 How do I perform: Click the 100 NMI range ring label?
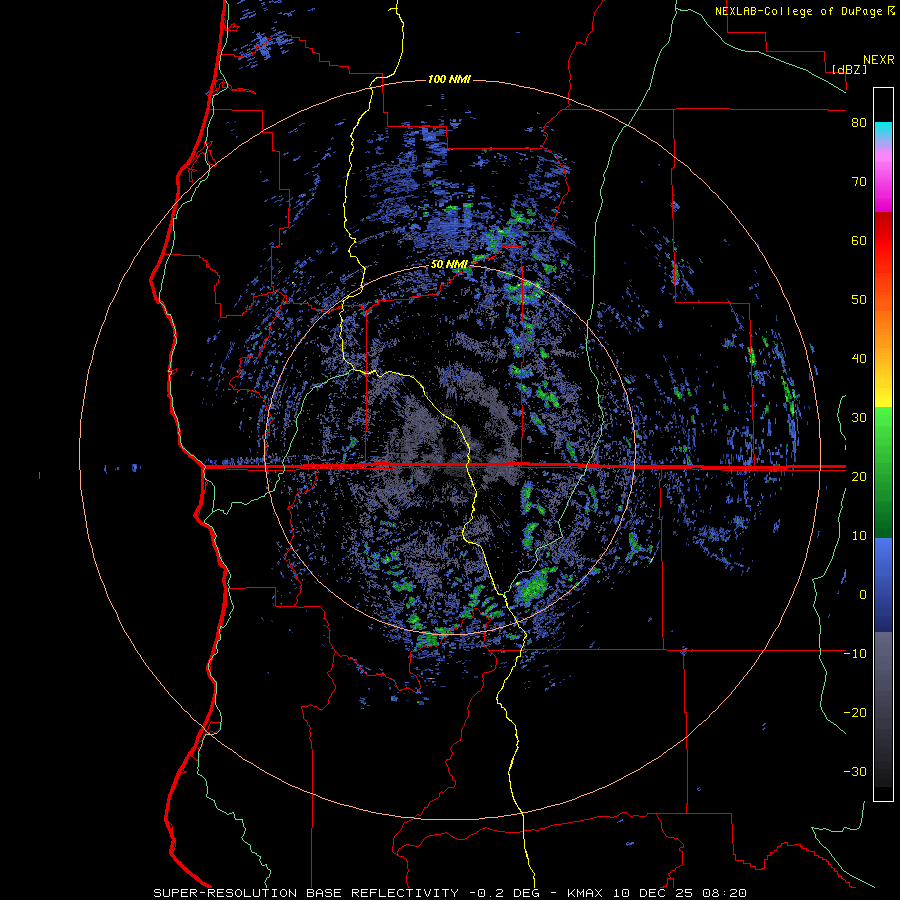pos(449,79)
